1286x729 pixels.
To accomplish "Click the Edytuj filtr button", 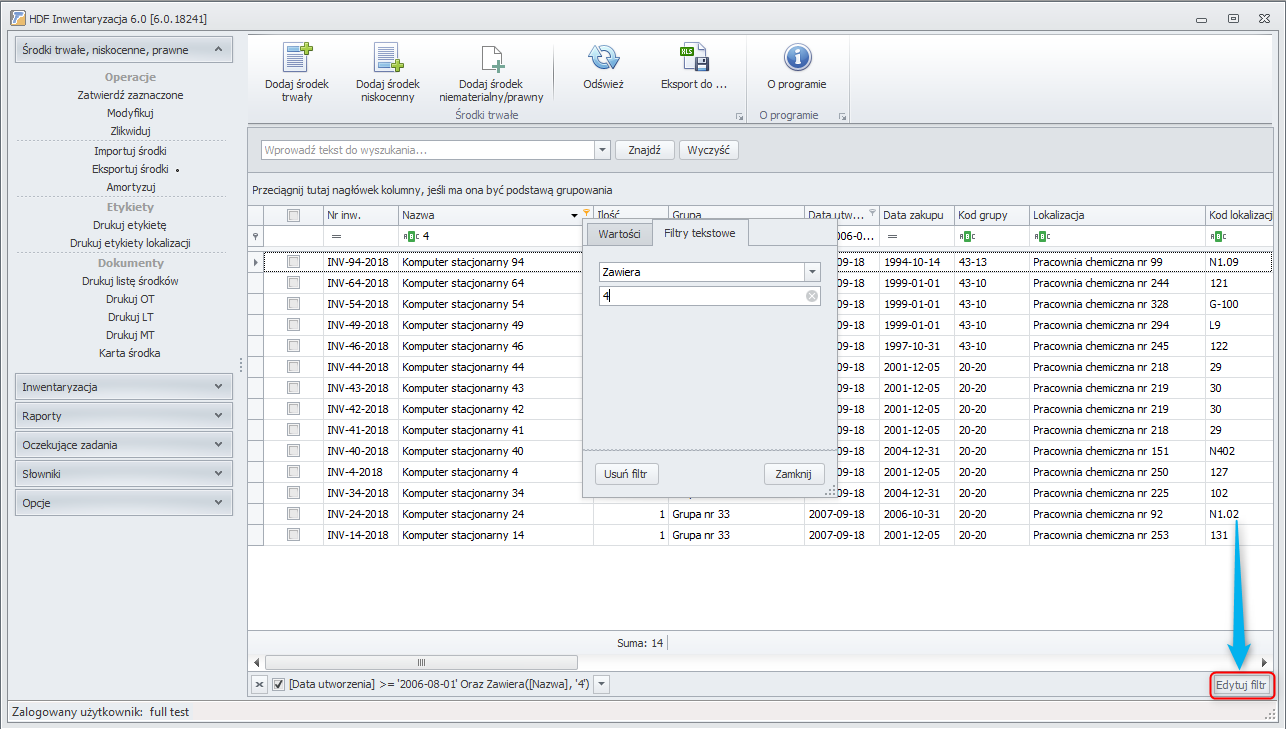I will (1243, 685).
